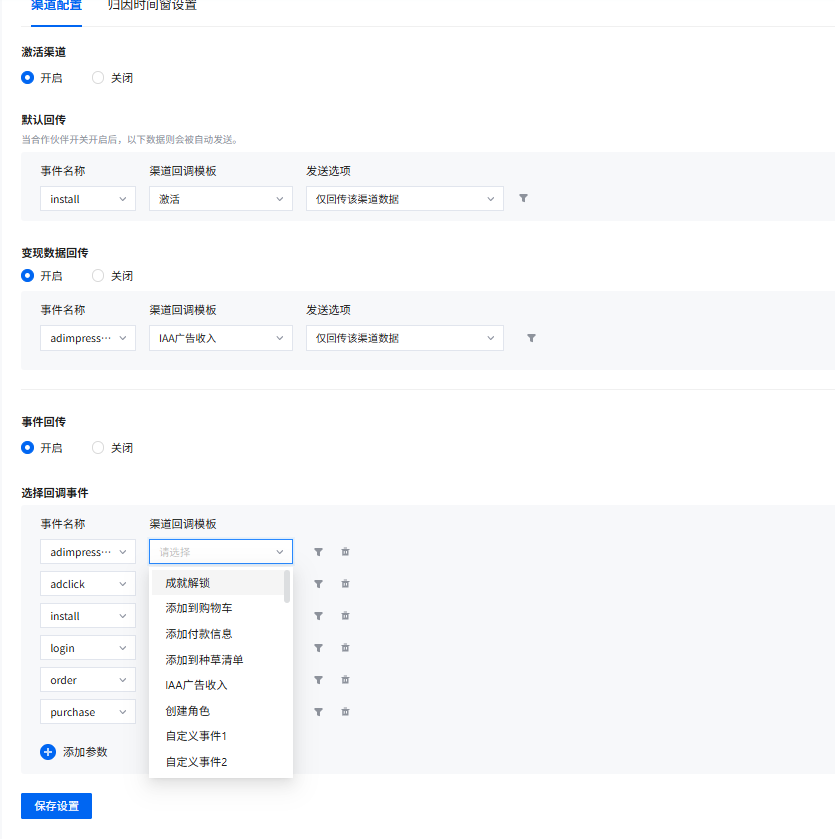
Task: Select 成就解锁 from the open dropdown list
Action: 189,581
